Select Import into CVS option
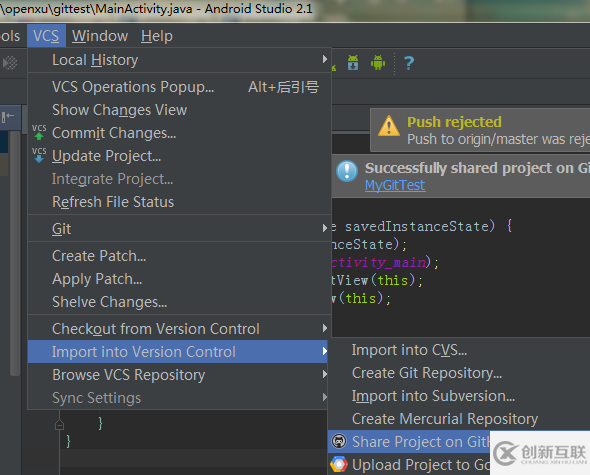The height and width of the screenshot is (475, 590). (459, 350)
